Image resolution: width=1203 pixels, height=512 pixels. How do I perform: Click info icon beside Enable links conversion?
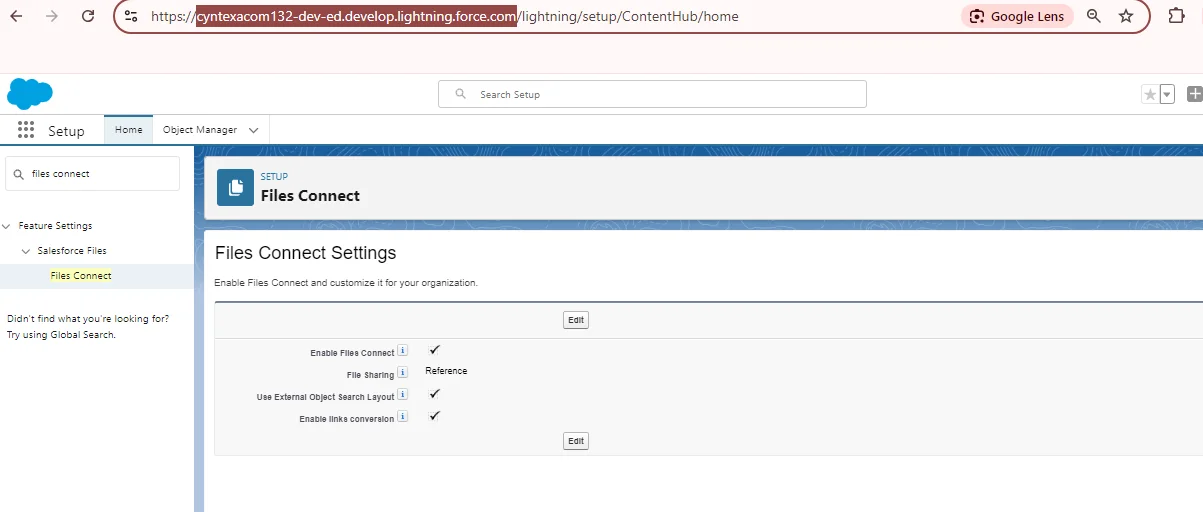[x=403, y=417]
